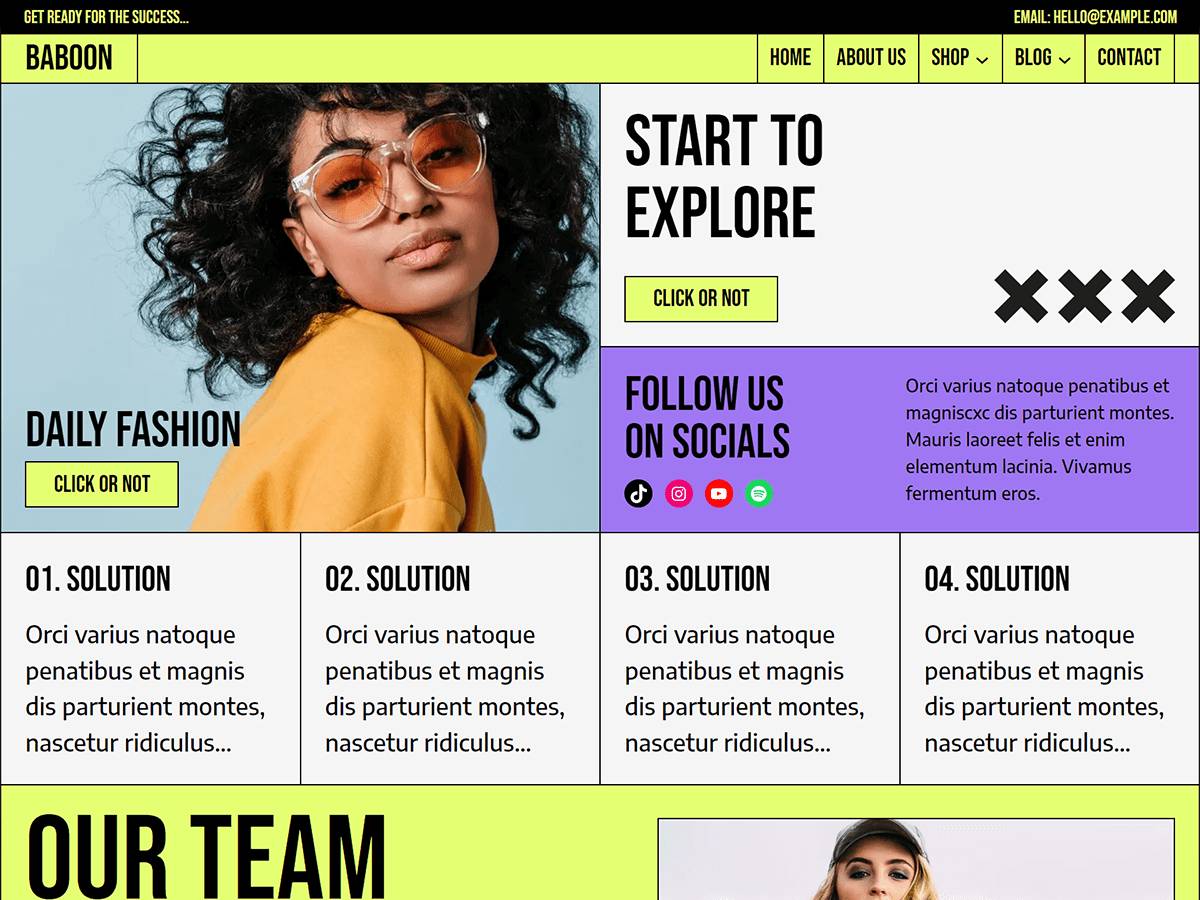Click 'Click or Not' under Start to Explore

pyautogui.click(x=701, y=299)
